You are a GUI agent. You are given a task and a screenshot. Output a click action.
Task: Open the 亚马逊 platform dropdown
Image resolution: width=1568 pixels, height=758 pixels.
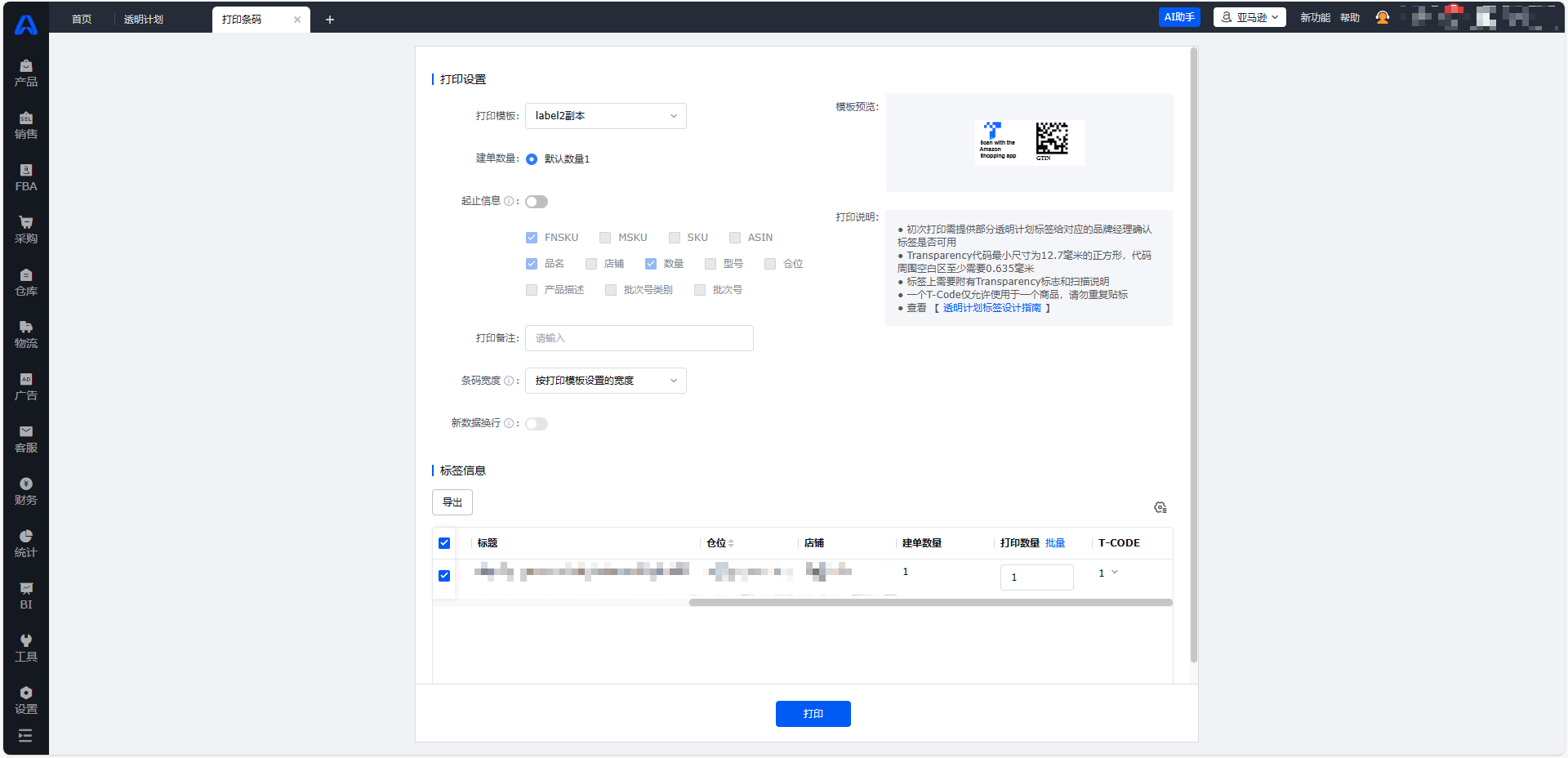(1249, 17)
